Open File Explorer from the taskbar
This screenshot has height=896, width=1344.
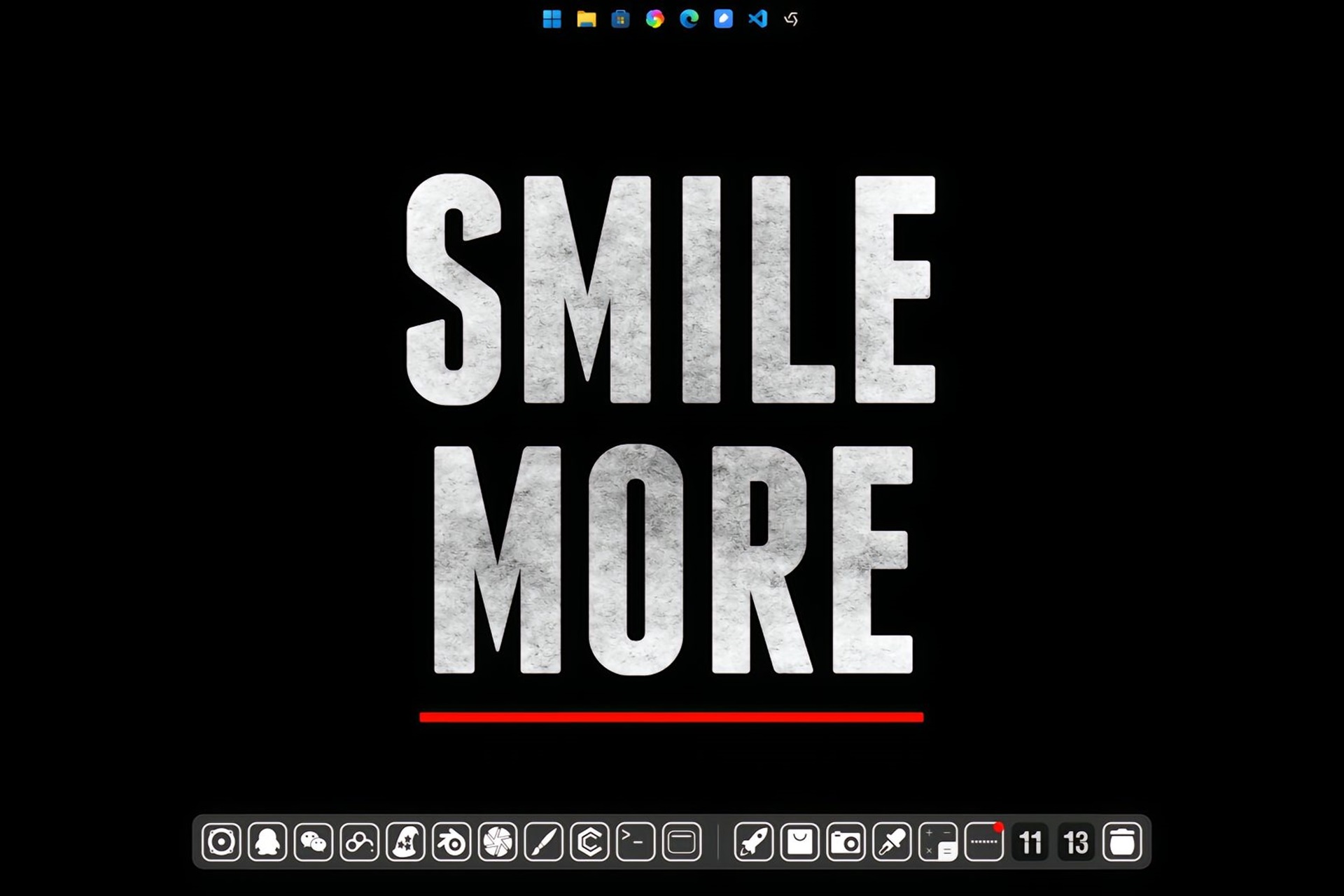[586, 19]
